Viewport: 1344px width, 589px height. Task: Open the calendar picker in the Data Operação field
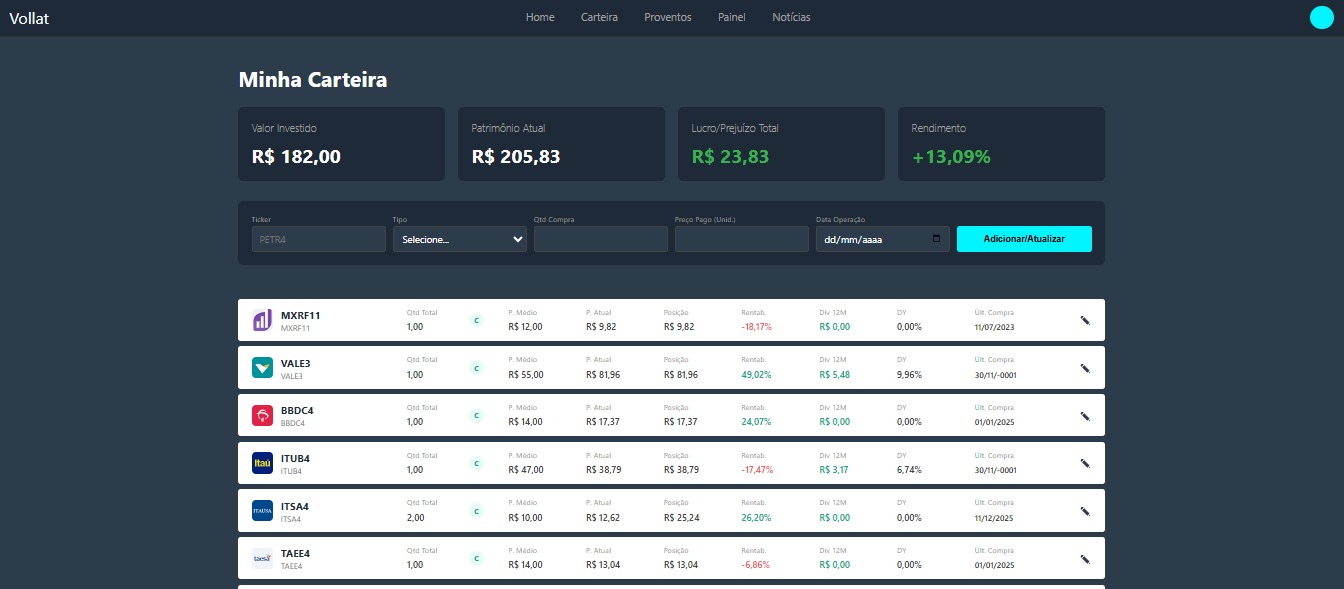(936, 239)
